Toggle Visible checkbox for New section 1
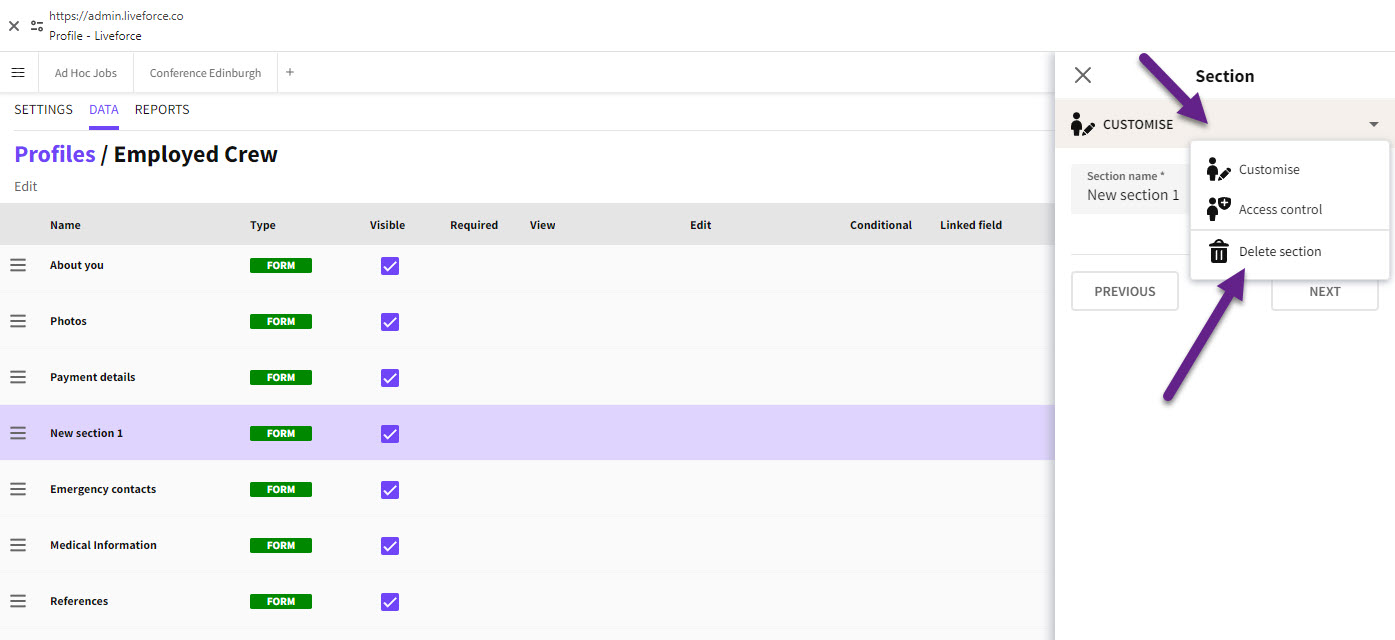Viewport: 1395px width, 640px height. pyautogui.click(x=390, y=433)
